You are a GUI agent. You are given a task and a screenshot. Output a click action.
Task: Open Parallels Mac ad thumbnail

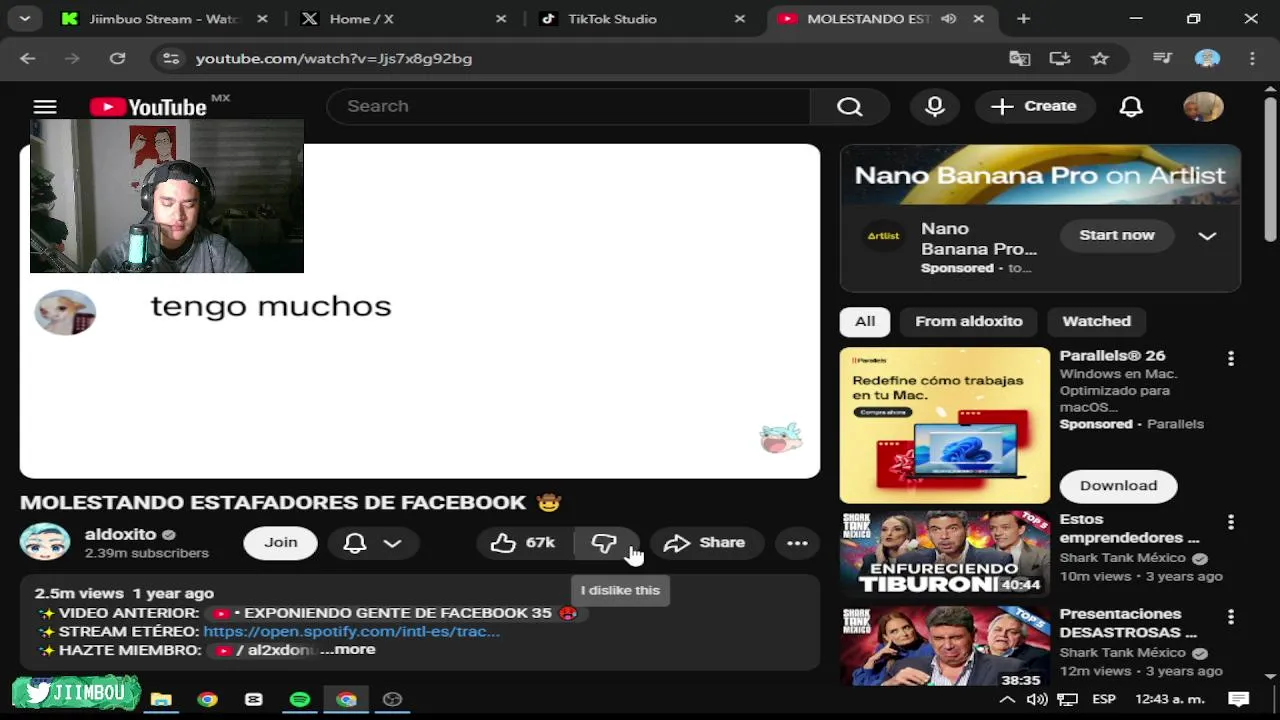[945, 425]
